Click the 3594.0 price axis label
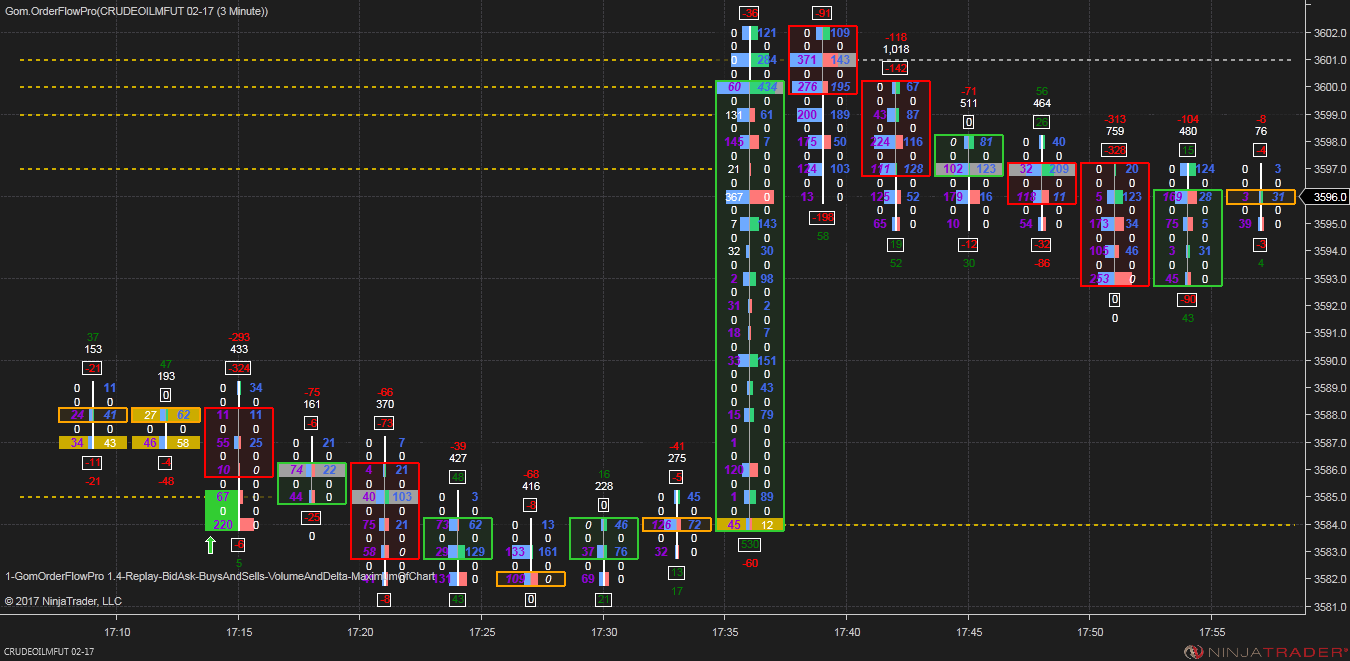This screenshot has height=661, width=1350. 1330,251
